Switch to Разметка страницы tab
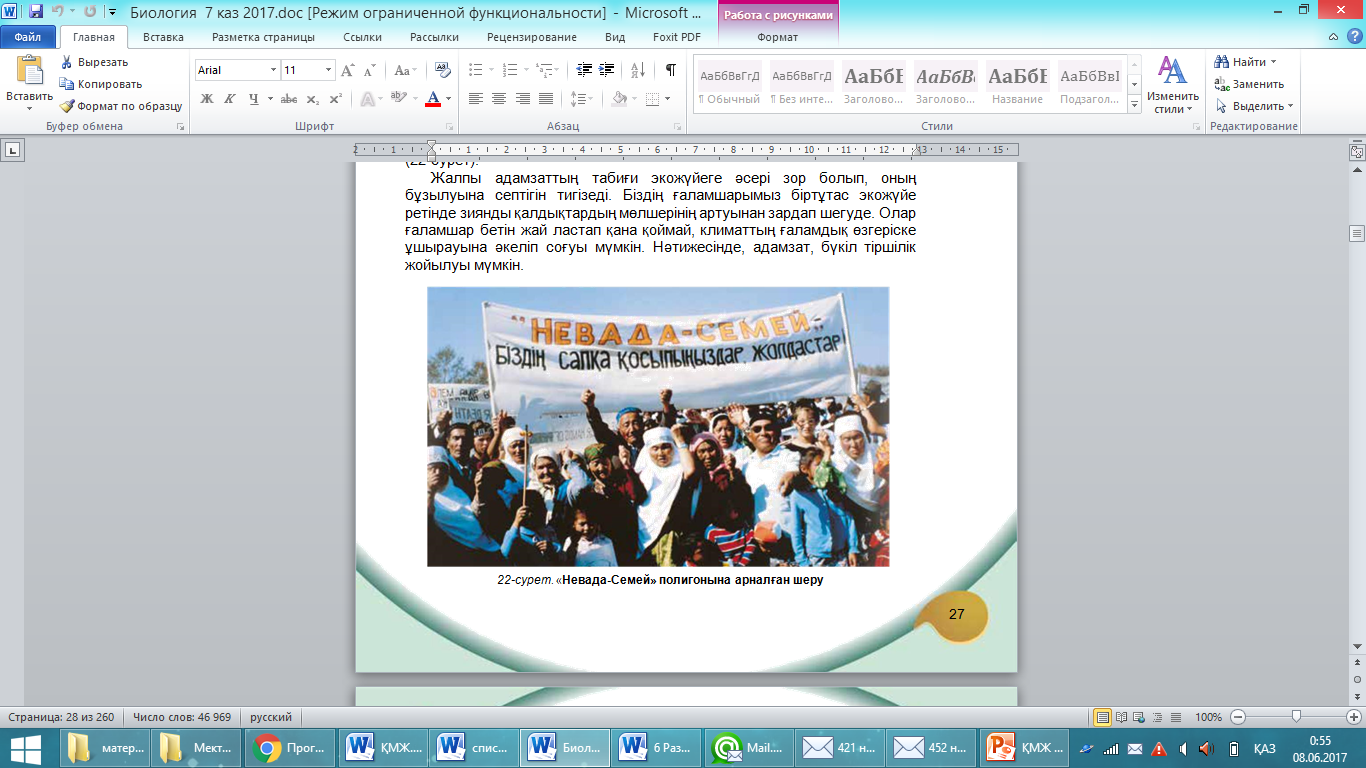This screenshot has width=1366, height=768. pyautogui.click(x=263, y=37)
